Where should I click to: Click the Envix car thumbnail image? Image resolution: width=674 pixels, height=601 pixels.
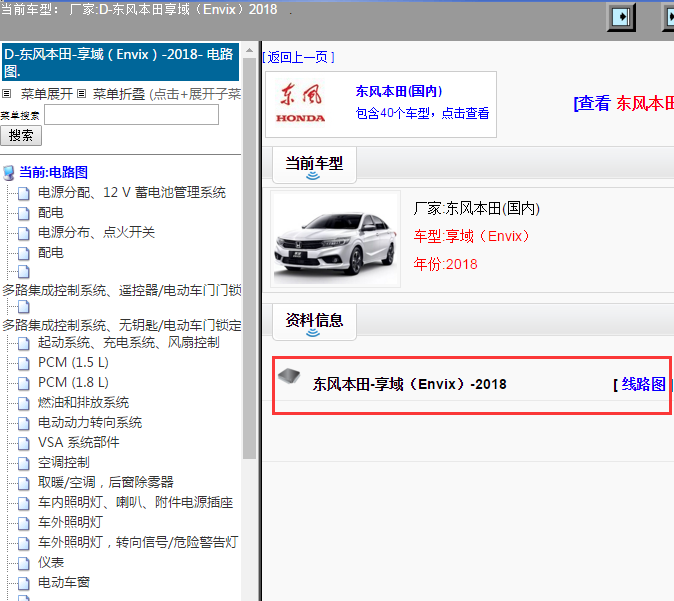pyautogui.click(x=335, y=239)
